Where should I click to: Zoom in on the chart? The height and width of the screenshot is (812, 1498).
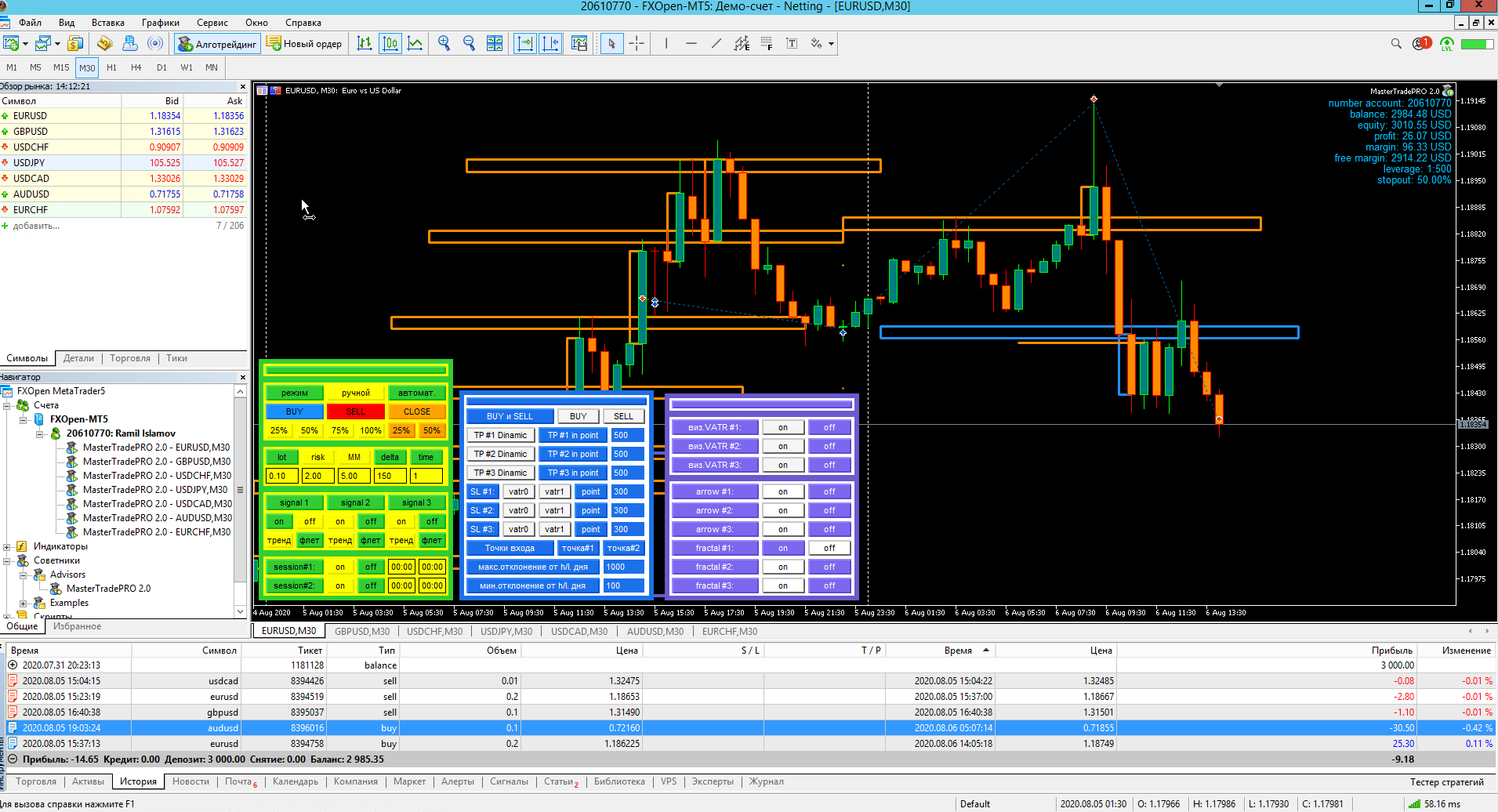tap(444, 43)
